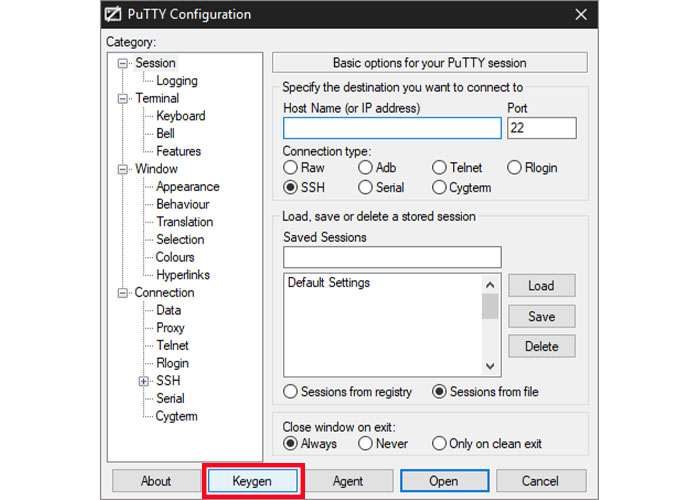Open the SSH category in tree

click(x=168, y=381)
